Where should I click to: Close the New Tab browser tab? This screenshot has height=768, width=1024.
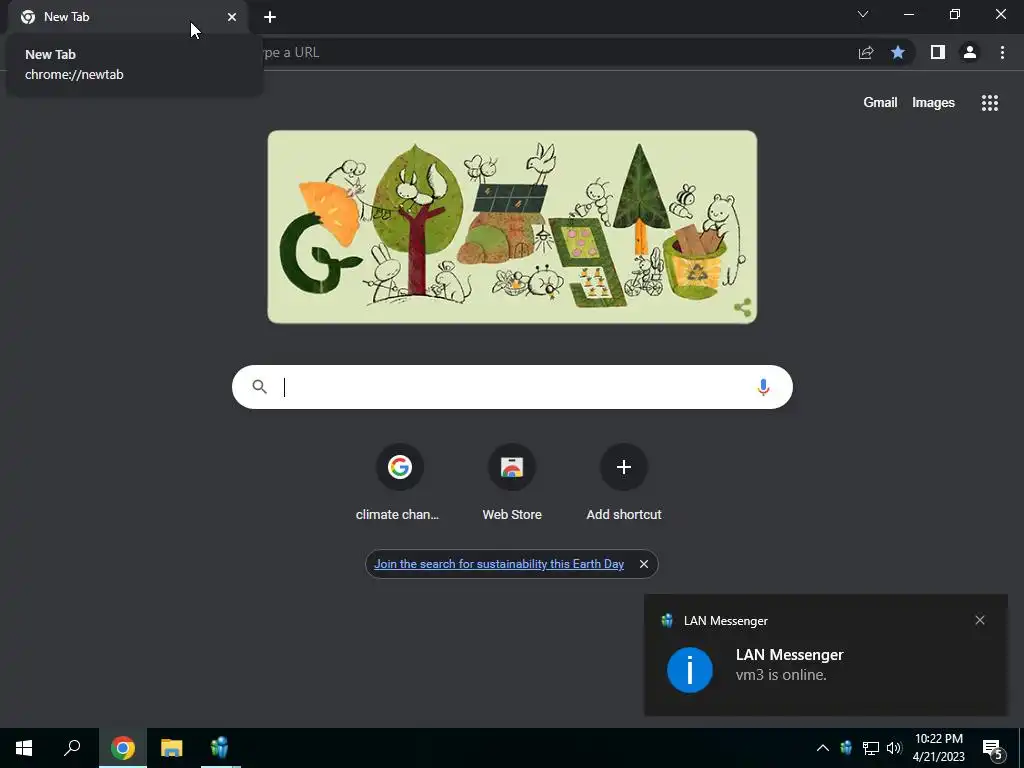[x=232, y=17]
